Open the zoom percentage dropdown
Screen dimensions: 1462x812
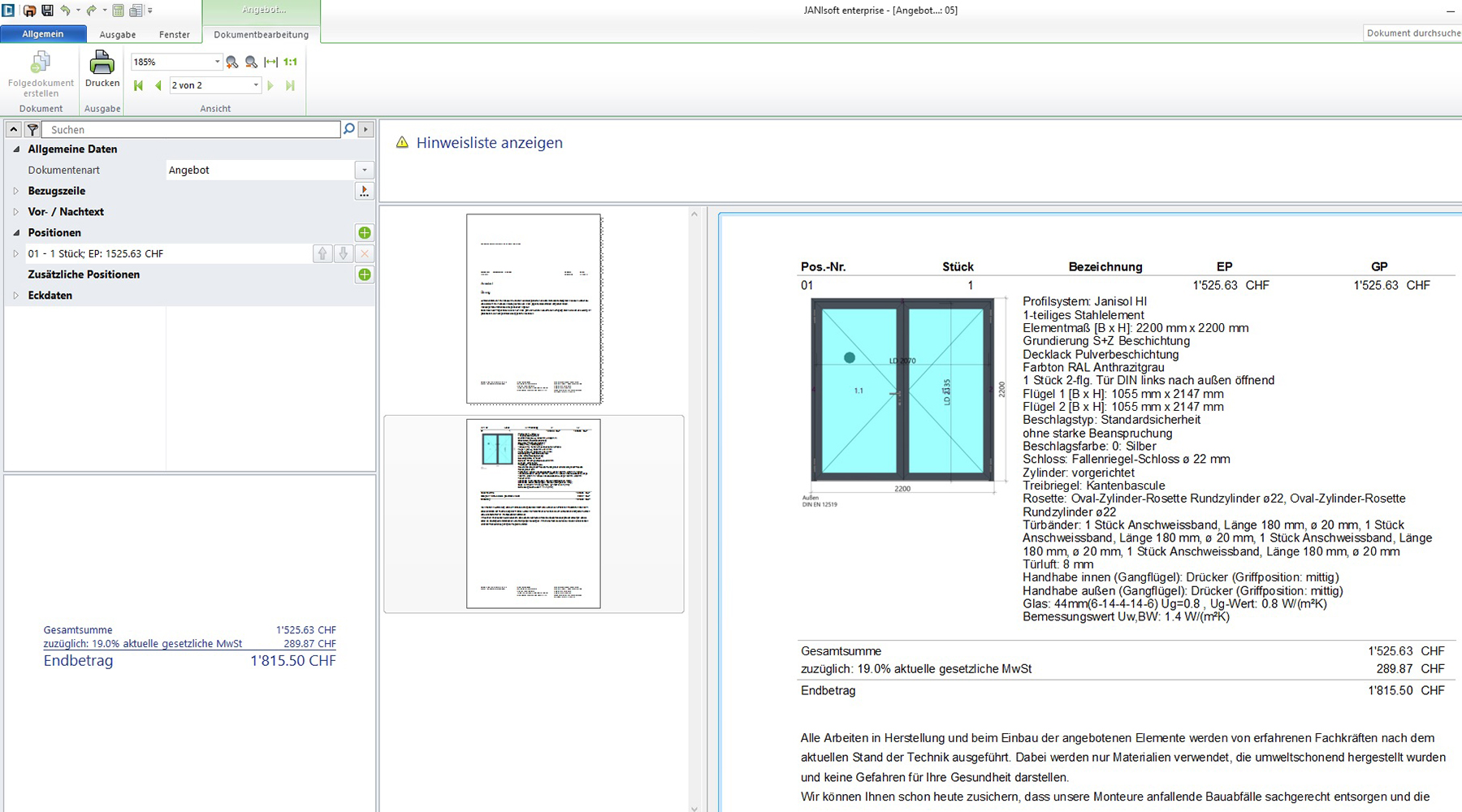[217, 62]
